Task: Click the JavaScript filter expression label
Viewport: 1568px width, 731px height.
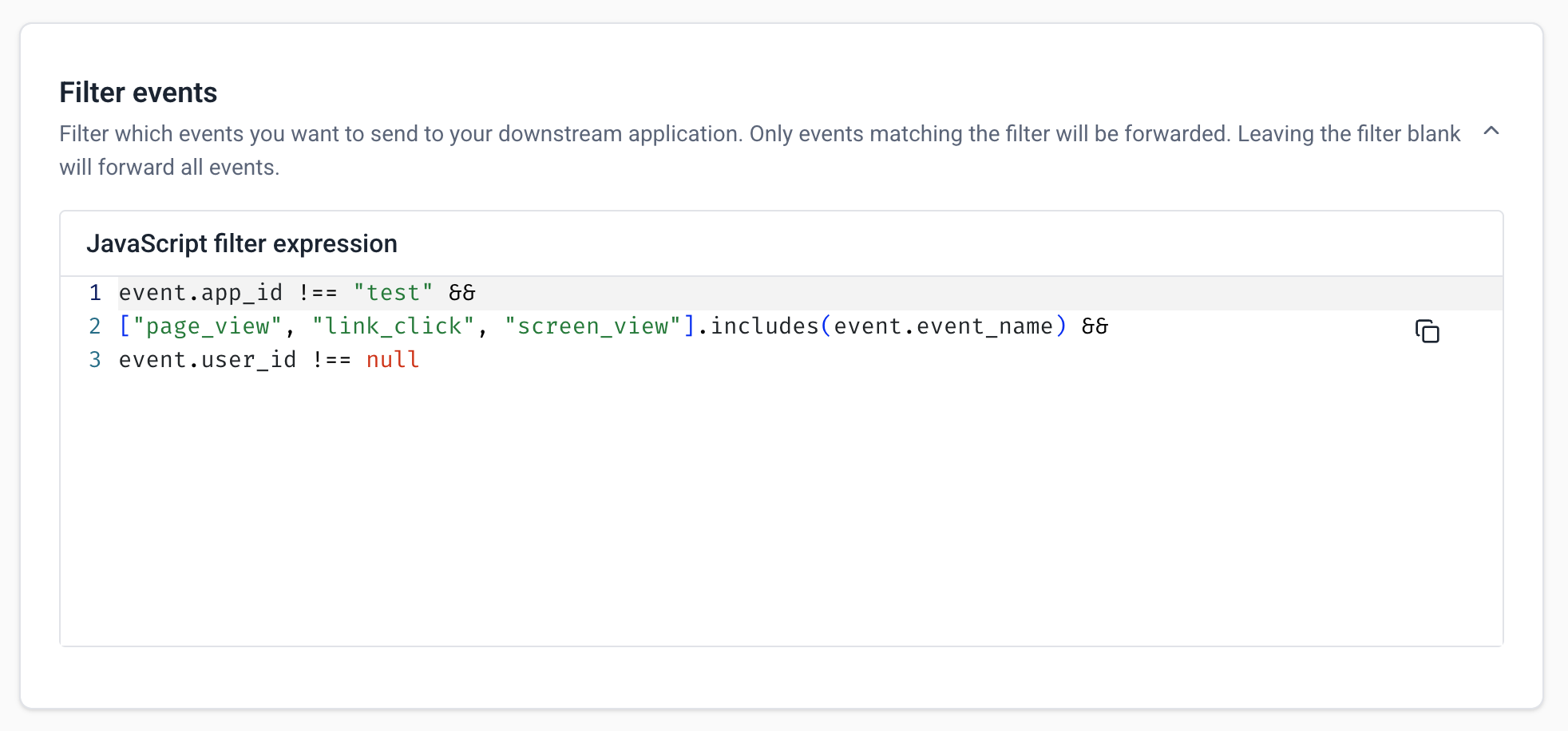Action: (244, 243)
